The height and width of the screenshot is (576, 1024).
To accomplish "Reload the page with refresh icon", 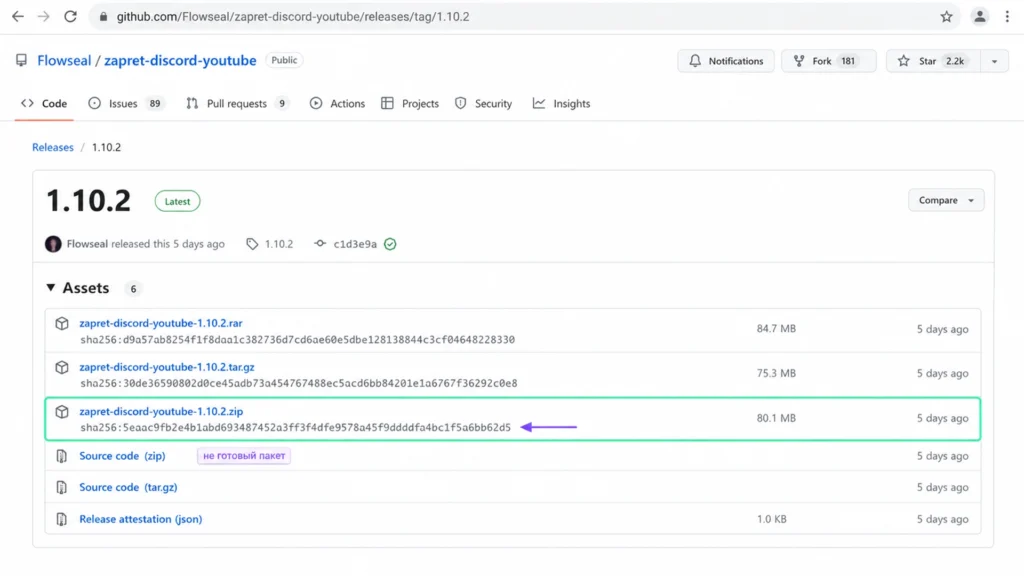I will click(x=70, y=16).
